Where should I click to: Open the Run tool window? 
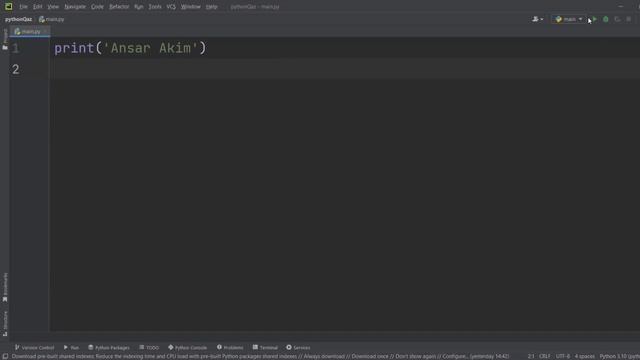coord(71,347)
